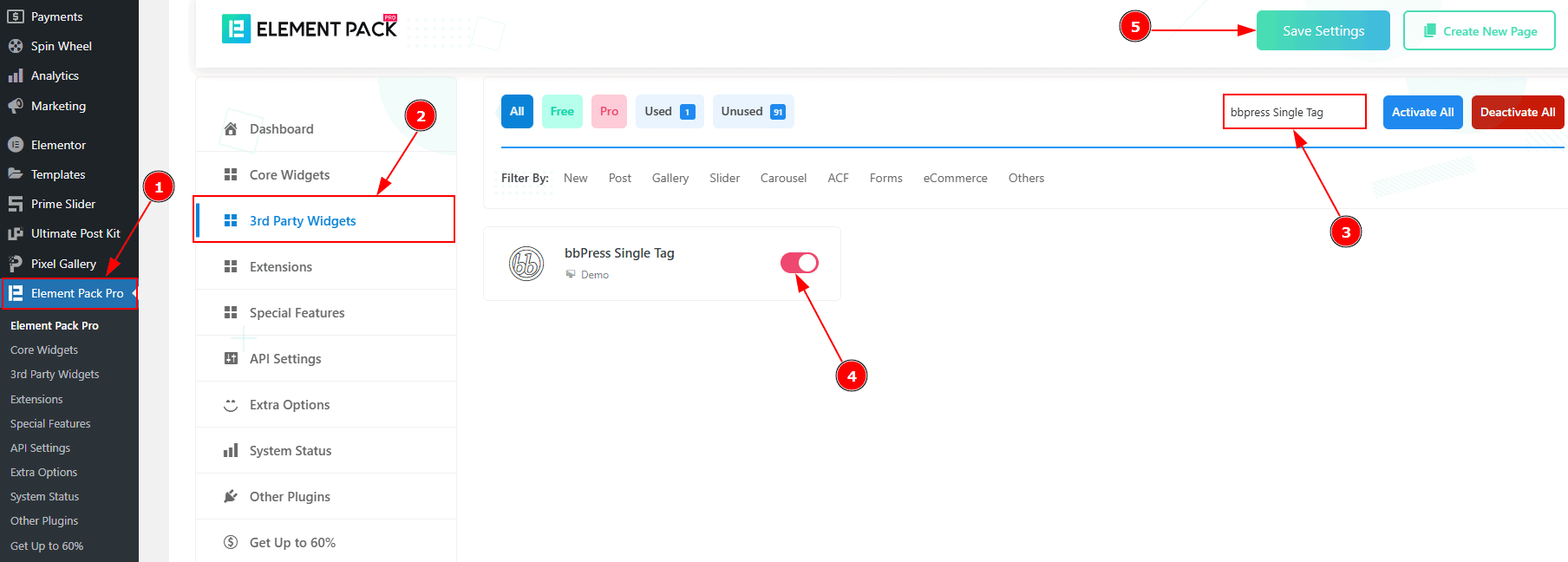Screen dimensions: 1568x562
Task: Click the Marketing megaphone icon
Action: pos(16,106)
